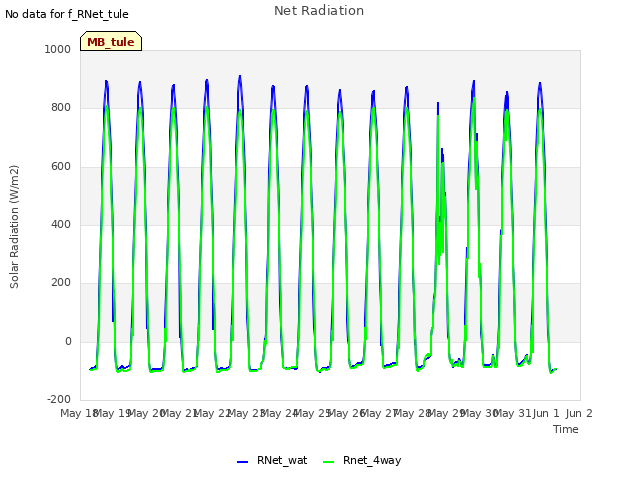This screenshot has height=480, width=640.
Task: Select the Net Radiation chart title
Action: (319, 11)
